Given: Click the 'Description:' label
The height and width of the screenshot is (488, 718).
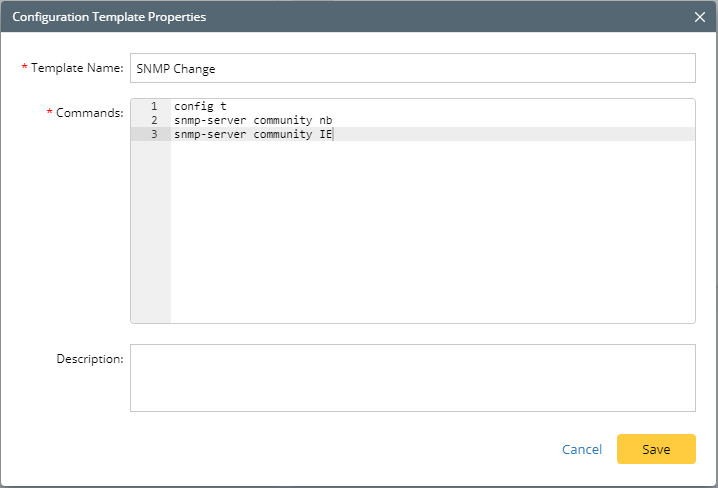Looking at the screenshot, I should click(89, 358).
